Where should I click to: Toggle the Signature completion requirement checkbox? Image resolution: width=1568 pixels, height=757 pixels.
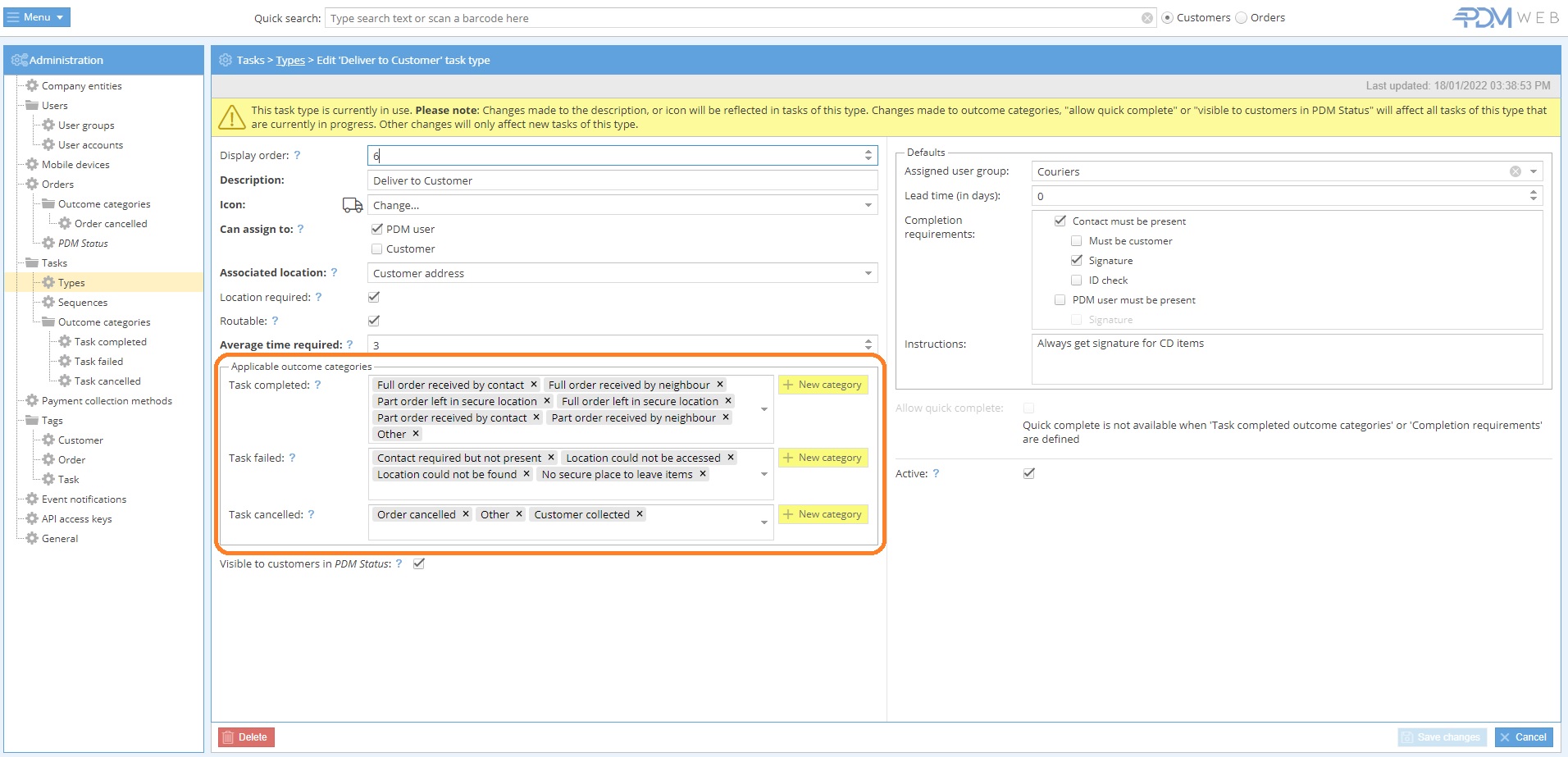coord(1077,261)
